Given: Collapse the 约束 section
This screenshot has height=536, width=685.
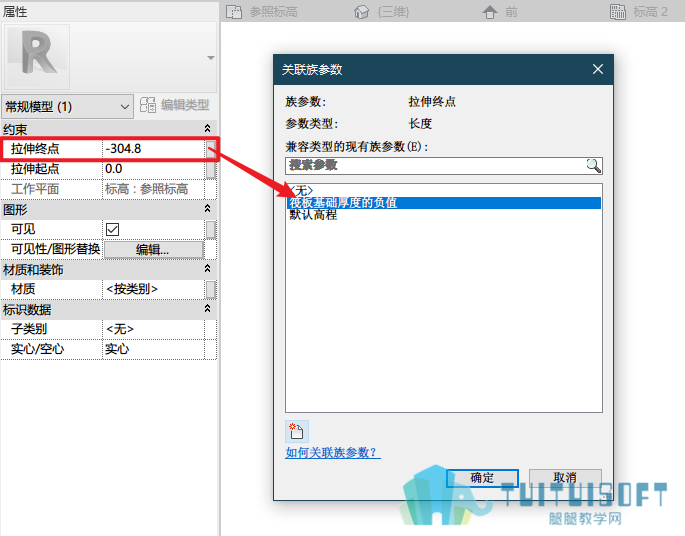Looking at the screenshot, I should tap(208, 128).
